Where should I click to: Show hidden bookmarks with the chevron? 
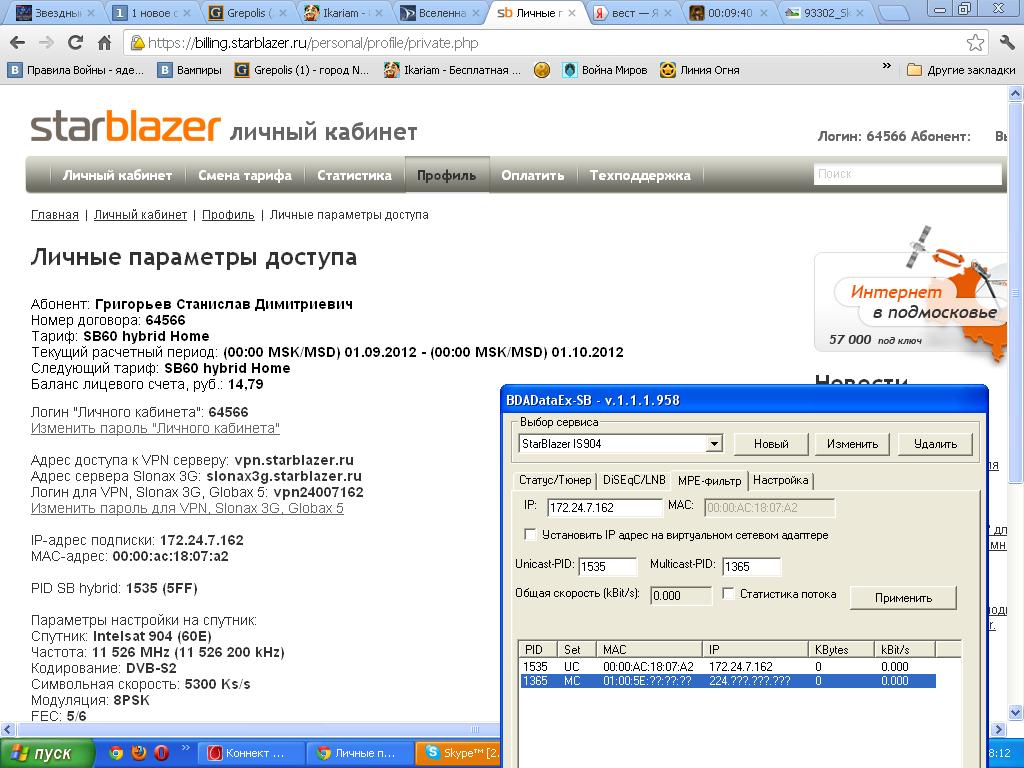(x=886, y=66)
